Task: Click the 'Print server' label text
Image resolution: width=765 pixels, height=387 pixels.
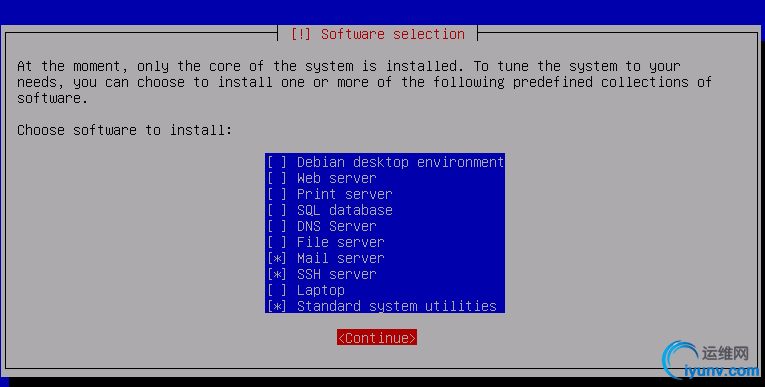Action: (344, 194)
